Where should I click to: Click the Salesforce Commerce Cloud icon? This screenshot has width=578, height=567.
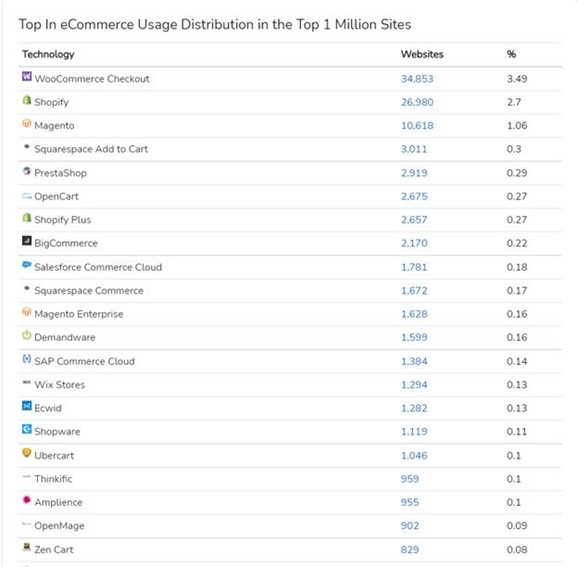coord(27,264)
